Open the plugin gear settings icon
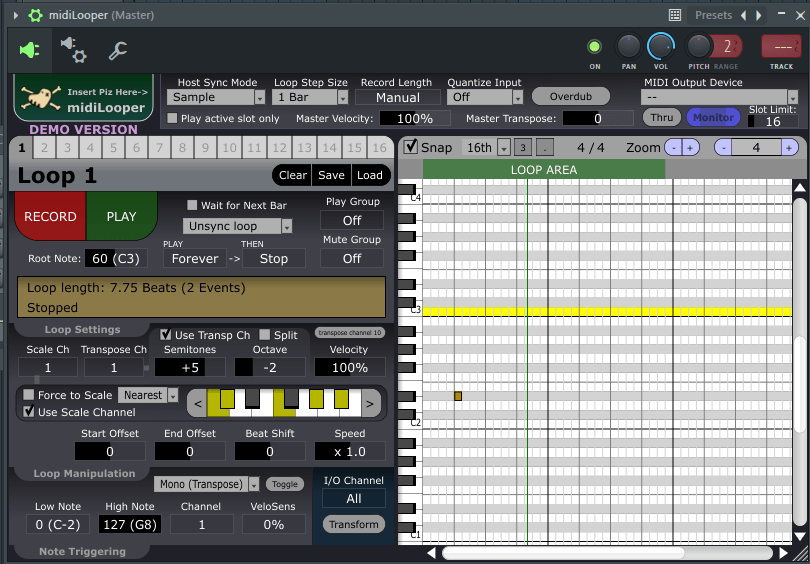 (x=73, y=49)
